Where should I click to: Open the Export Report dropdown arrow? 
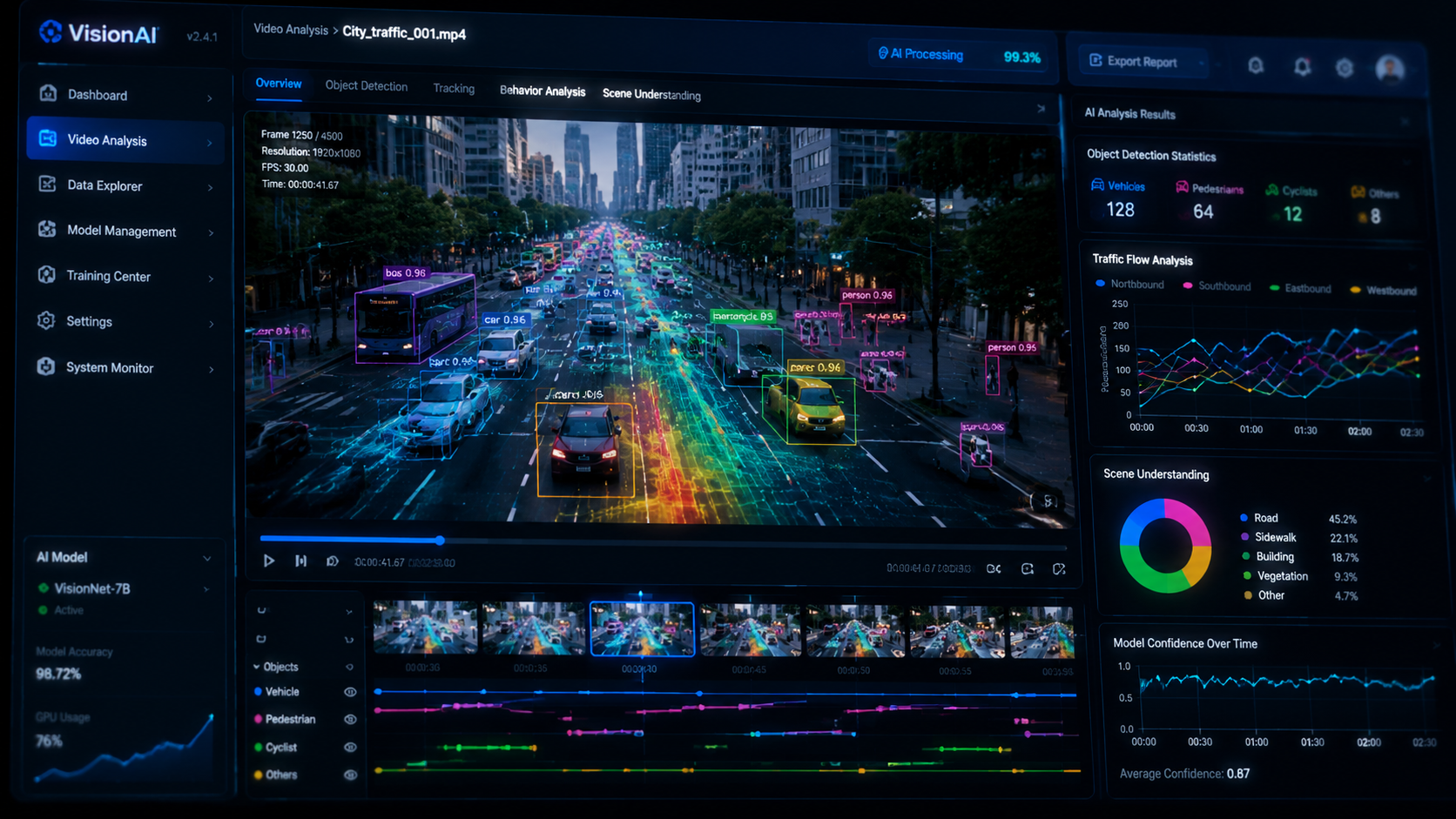tap(1201, 63)
